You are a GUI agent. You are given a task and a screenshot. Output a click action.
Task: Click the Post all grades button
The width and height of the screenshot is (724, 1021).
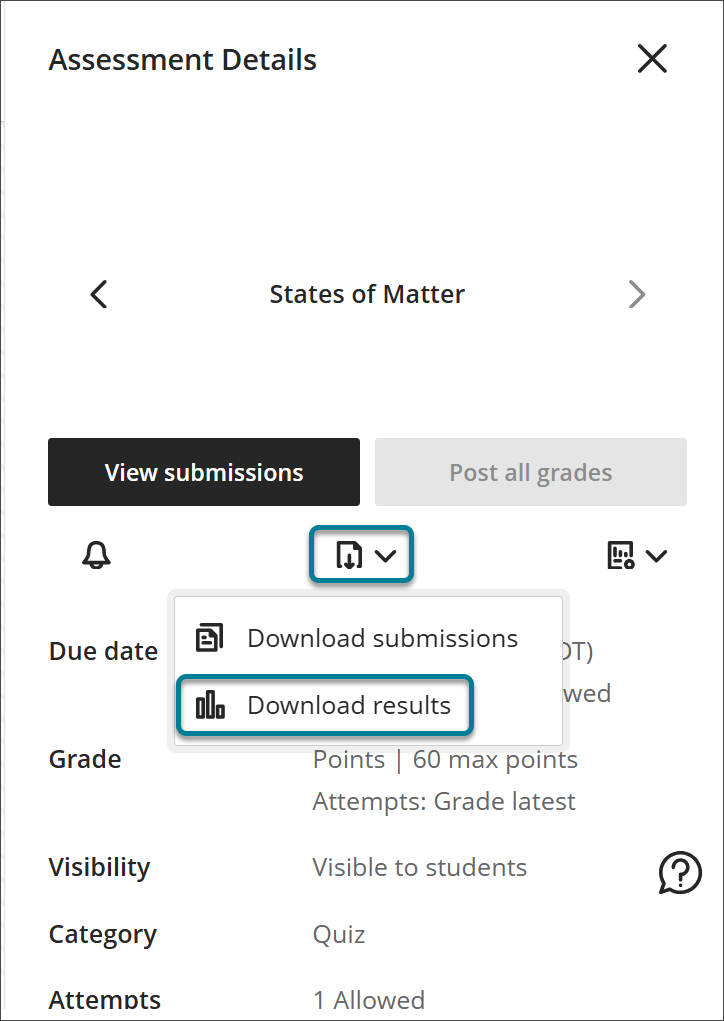coord(531,472)
